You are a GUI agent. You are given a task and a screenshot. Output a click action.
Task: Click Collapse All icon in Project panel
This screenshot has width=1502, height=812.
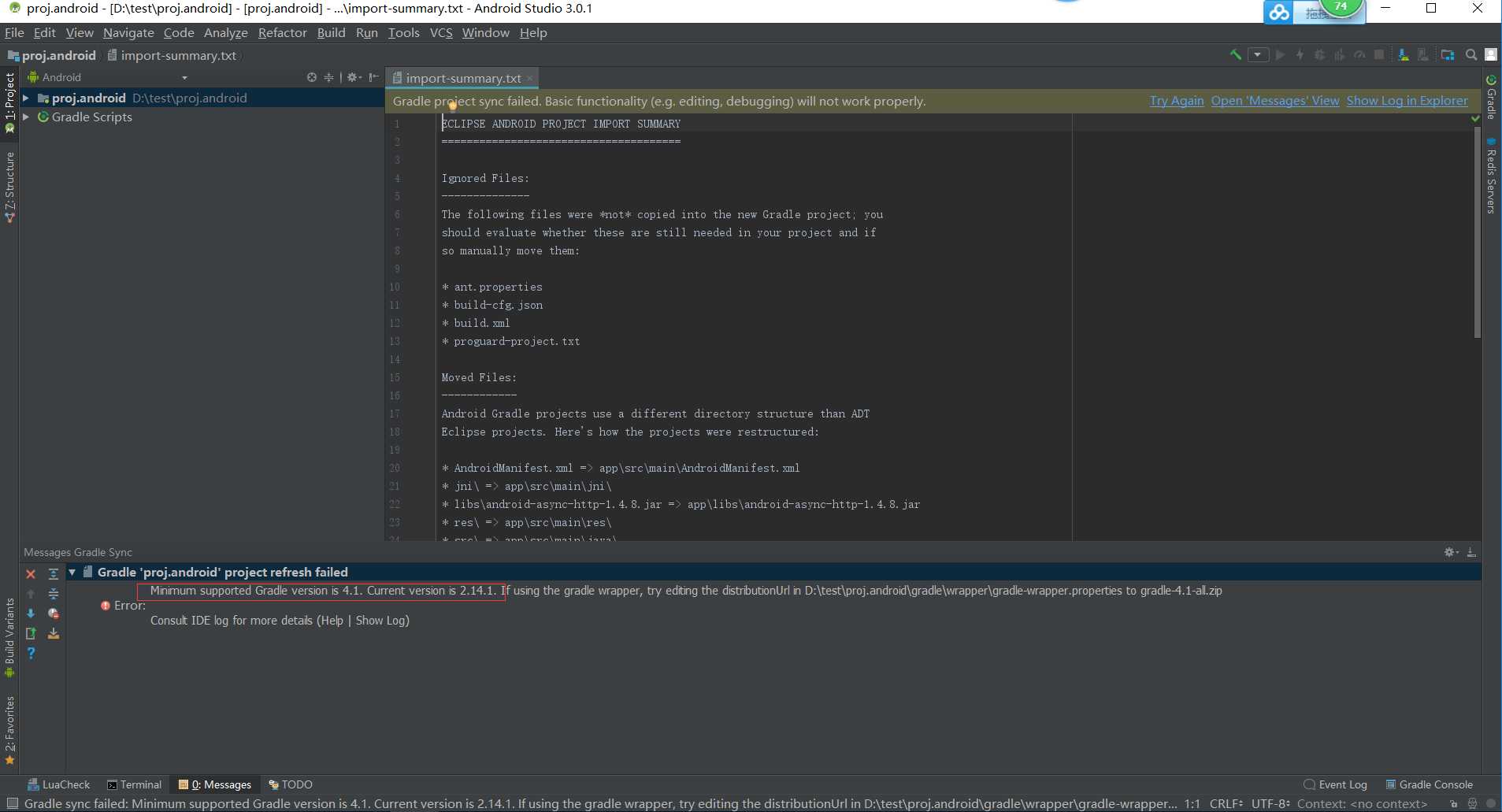pos(328,77)
